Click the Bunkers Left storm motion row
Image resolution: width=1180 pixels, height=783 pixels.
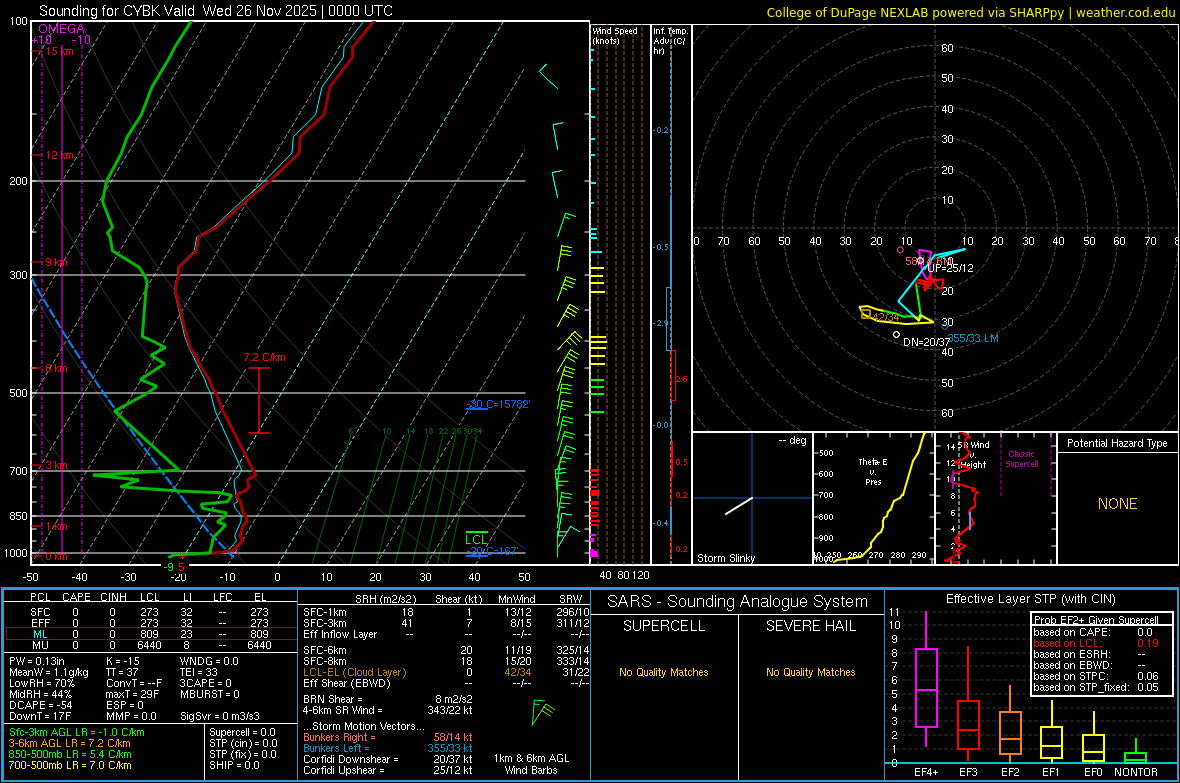(388, 748)
